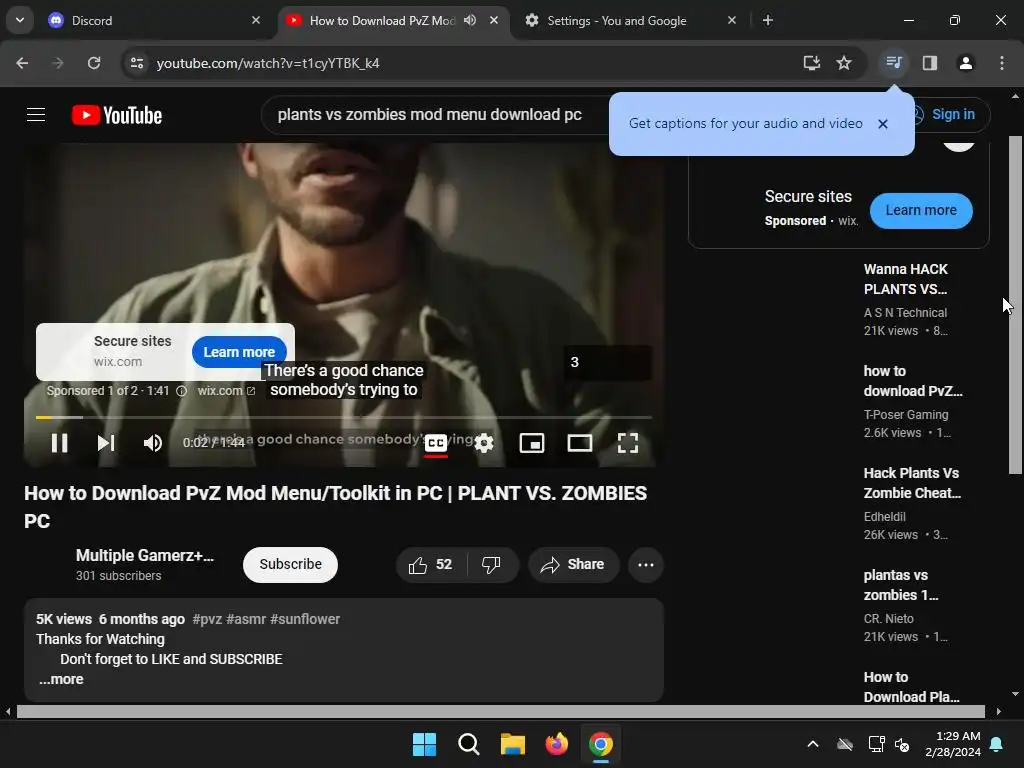Toggle theater mode view
The image size is (1024, 768).
point(579,443)
